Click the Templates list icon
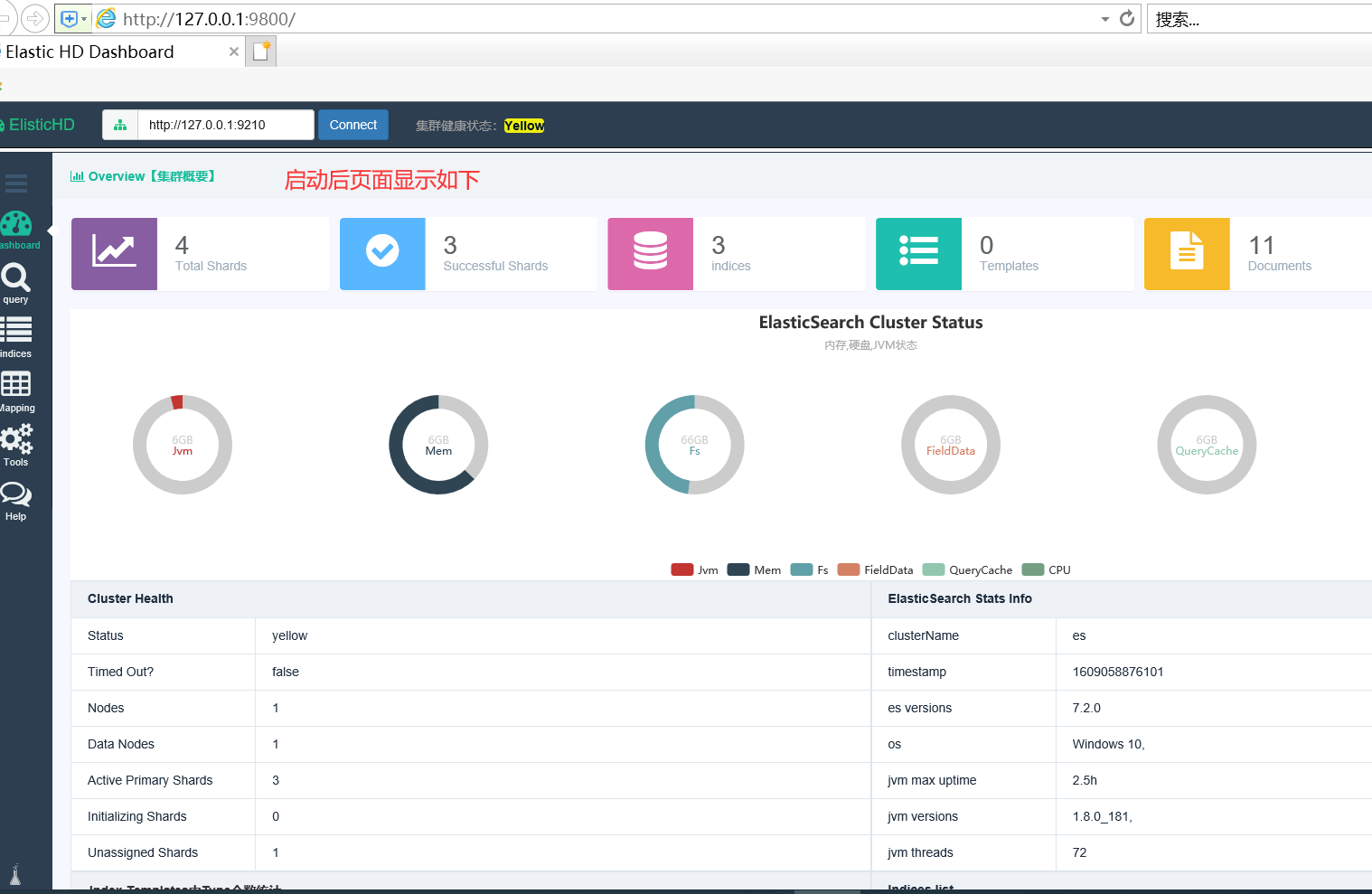This screenshot has height=894, width=1372. pyautogui.click(x=918, y=254)
